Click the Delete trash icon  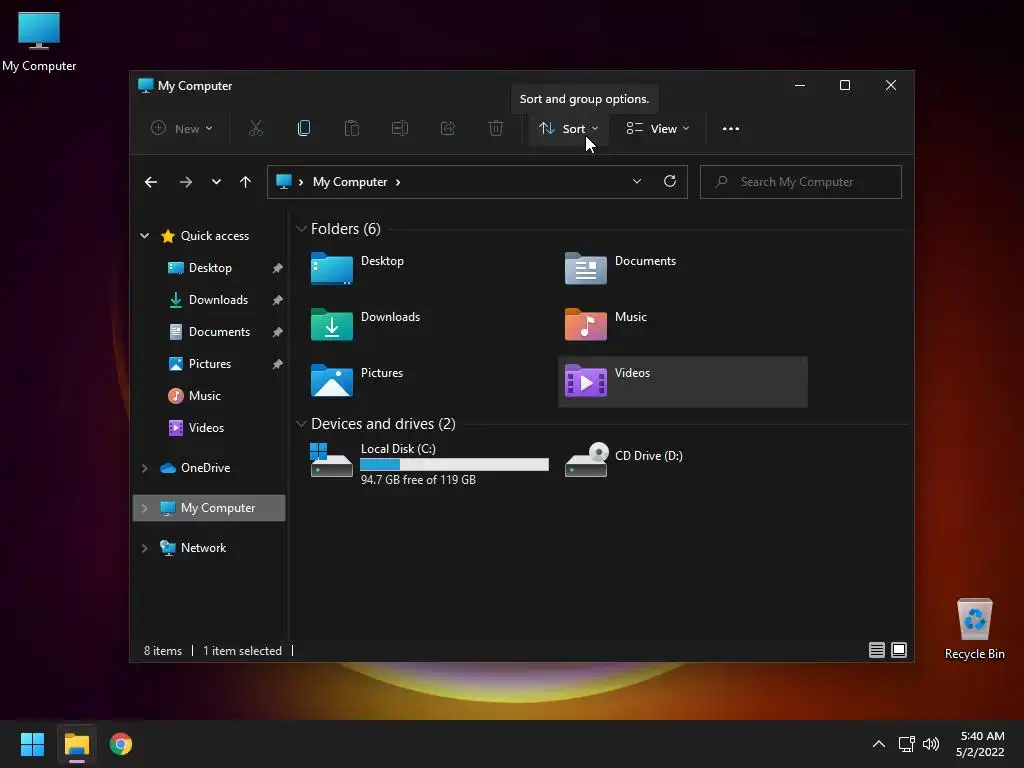pyautogui.click(x=496, y=129)
